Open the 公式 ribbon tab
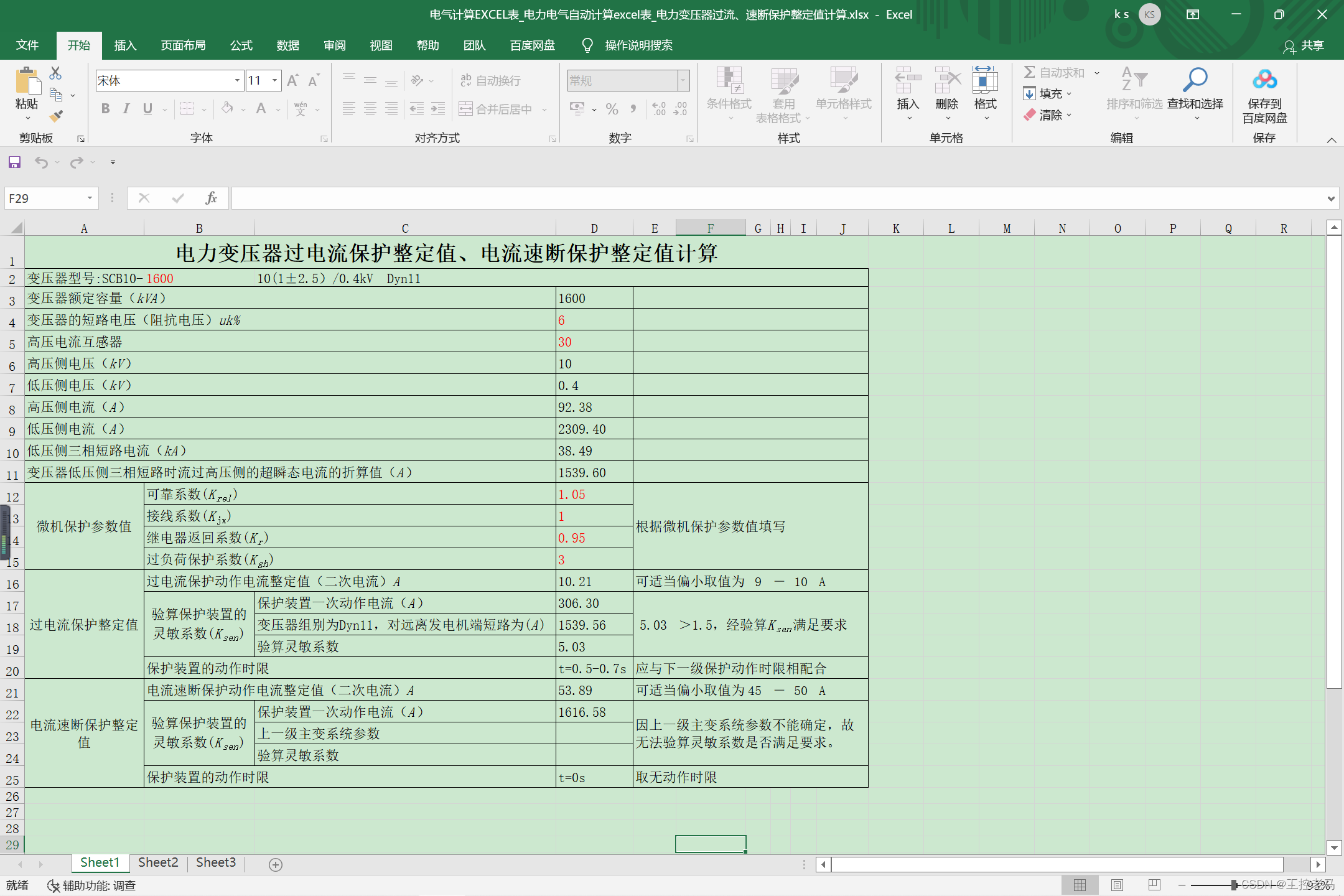 pos(241,45)
